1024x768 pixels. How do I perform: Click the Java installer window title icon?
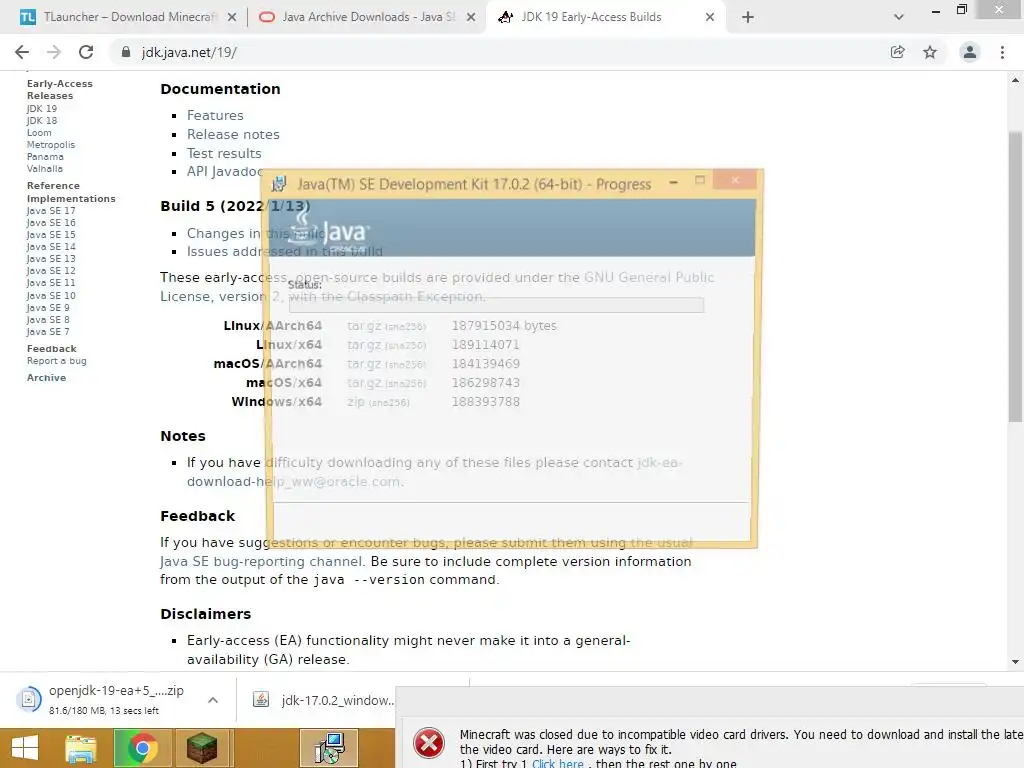click(279, 184)
